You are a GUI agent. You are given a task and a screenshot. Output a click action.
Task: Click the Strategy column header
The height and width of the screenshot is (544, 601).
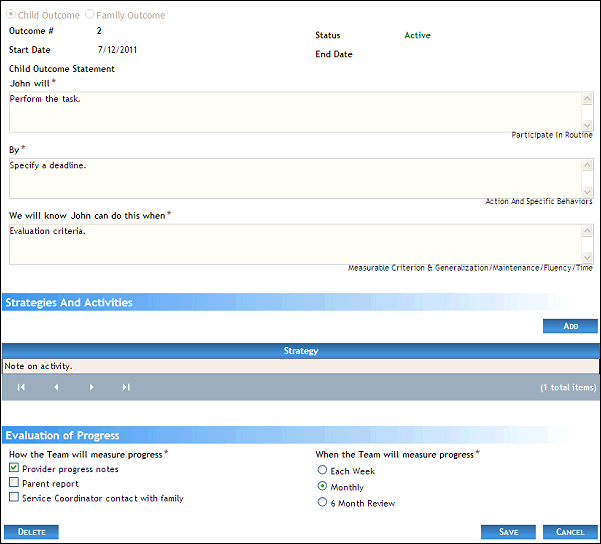point(300,351)
